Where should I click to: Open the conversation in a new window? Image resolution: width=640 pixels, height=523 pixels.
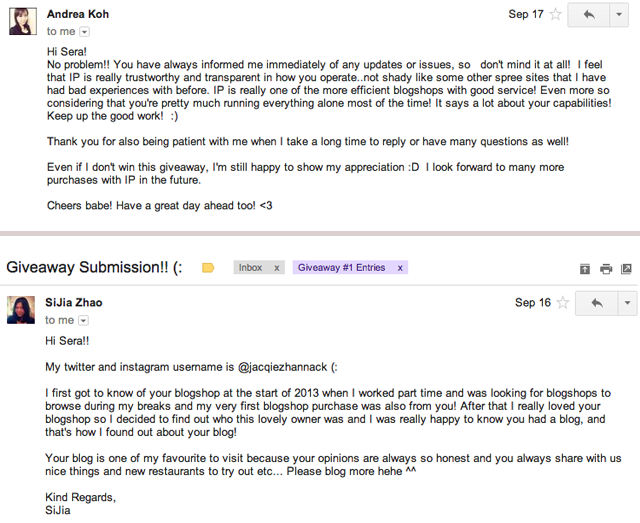(x=626, y=268)
